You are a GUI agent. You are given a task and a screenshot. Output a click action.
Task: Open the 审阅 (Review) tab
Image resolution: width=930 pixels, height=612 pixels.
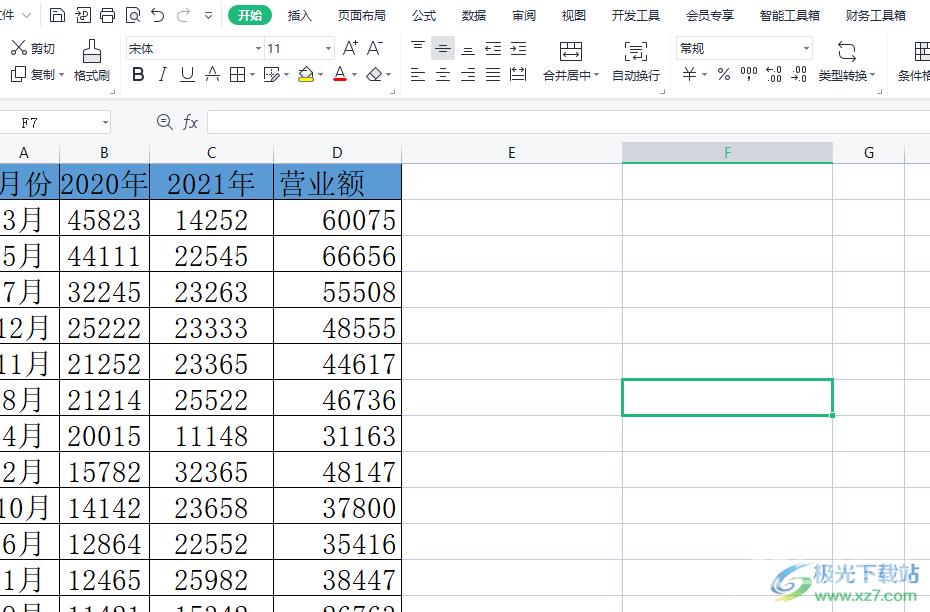[x=523, y=15]
